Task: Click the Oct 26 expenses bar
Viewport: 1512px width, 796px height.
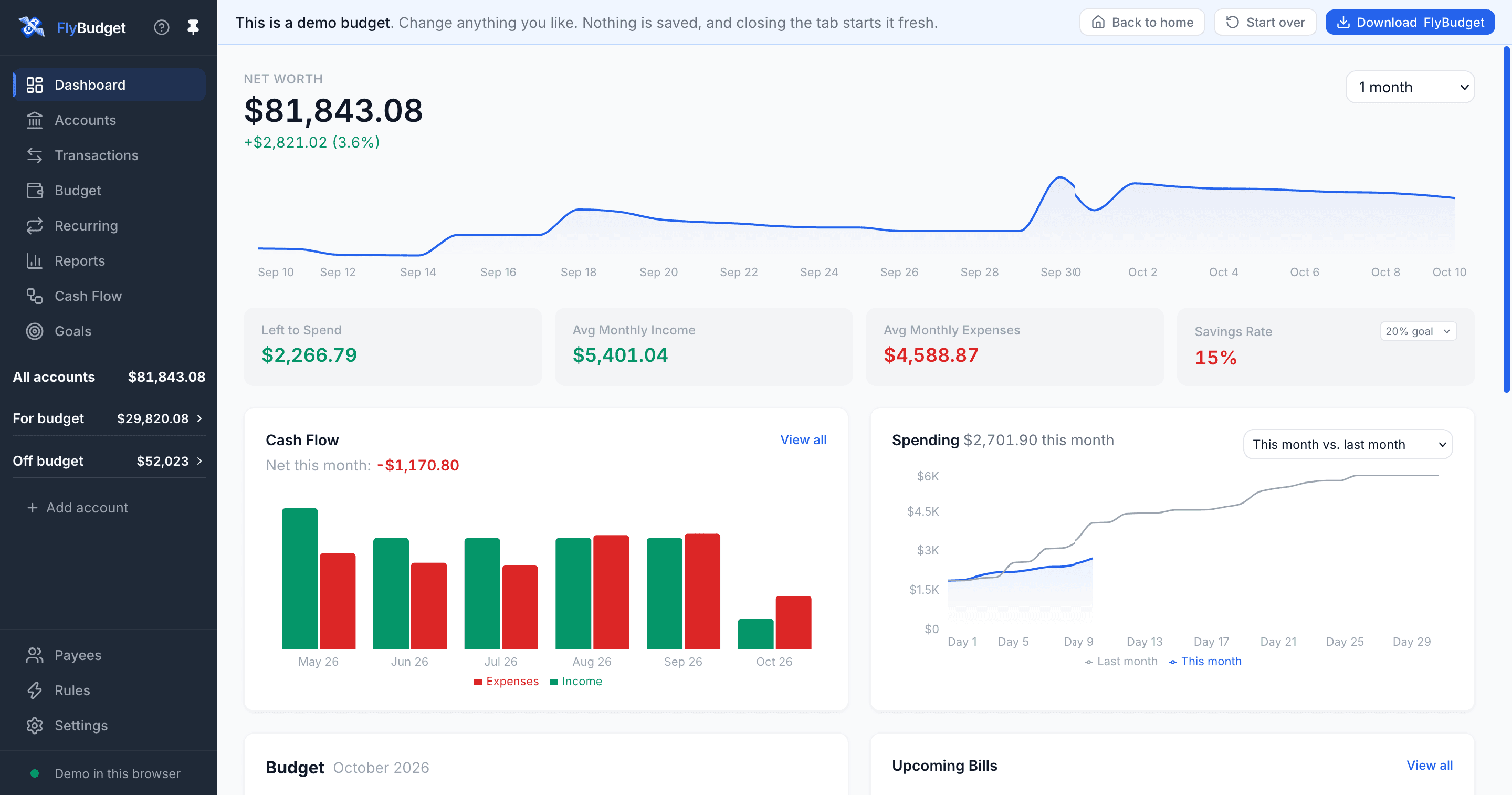Action: tap(793, 622)
